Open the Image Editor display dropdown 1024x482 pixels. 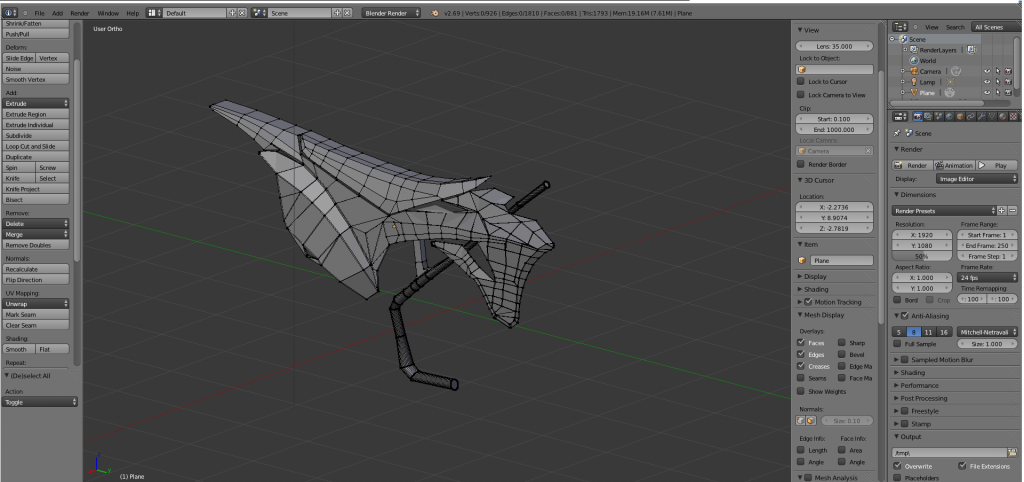[x=977, y=179]
